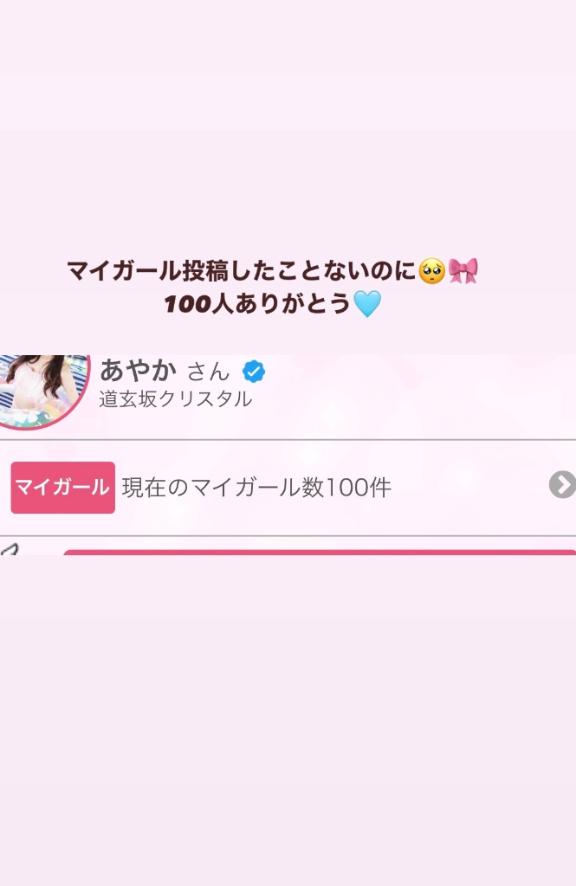Viewport: 576px width, 886px height.
Task: Click the light blue heart emoji
Action: (367, 304)
